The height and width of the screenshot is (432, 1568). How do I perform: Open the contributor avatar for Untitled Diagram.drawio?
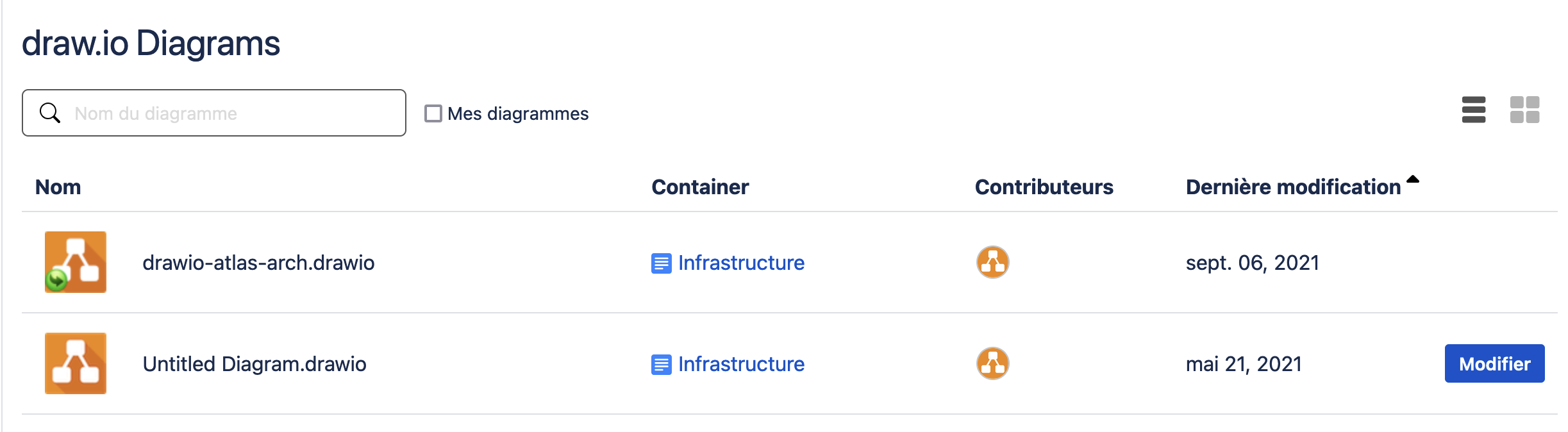coord(994,363)
